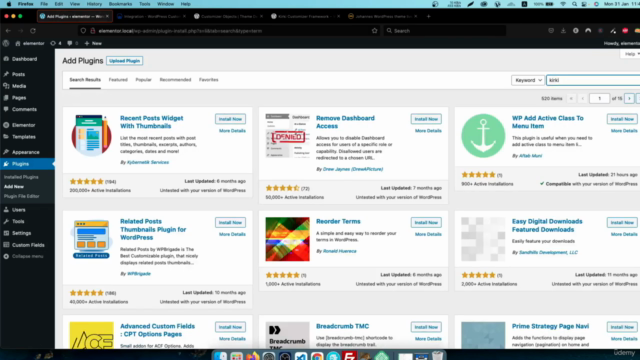Screen dimensions: 640x360
Task: Open Easy Digital Downloads Featured Downloads title
Action: coord(547,225)
